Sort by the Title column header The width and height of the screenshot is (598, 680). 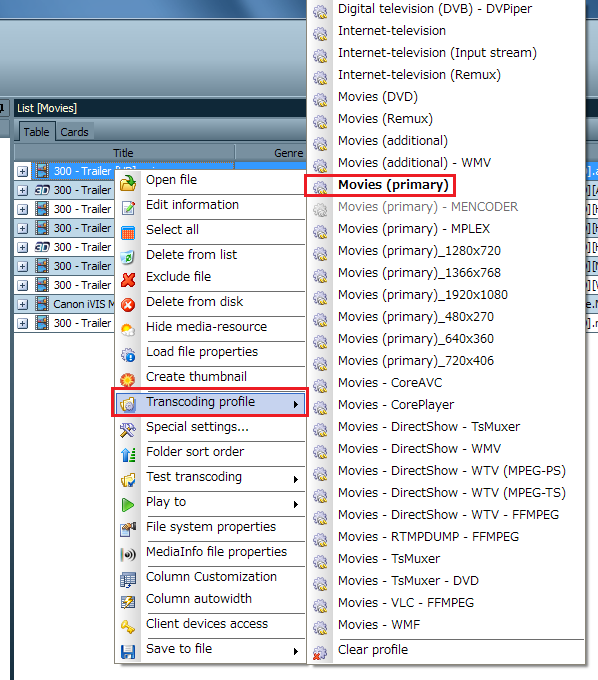124,153
